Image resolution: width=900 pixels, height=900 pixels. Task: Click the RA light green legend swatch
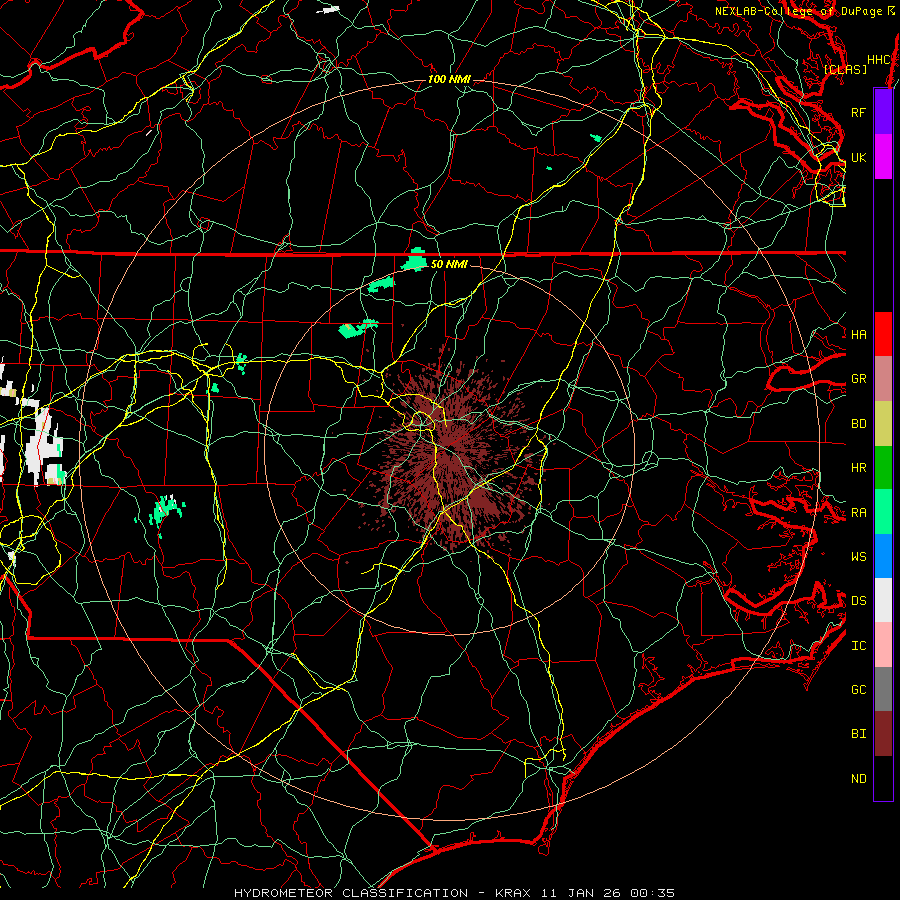pyautogui.click(x=883, y=512)
